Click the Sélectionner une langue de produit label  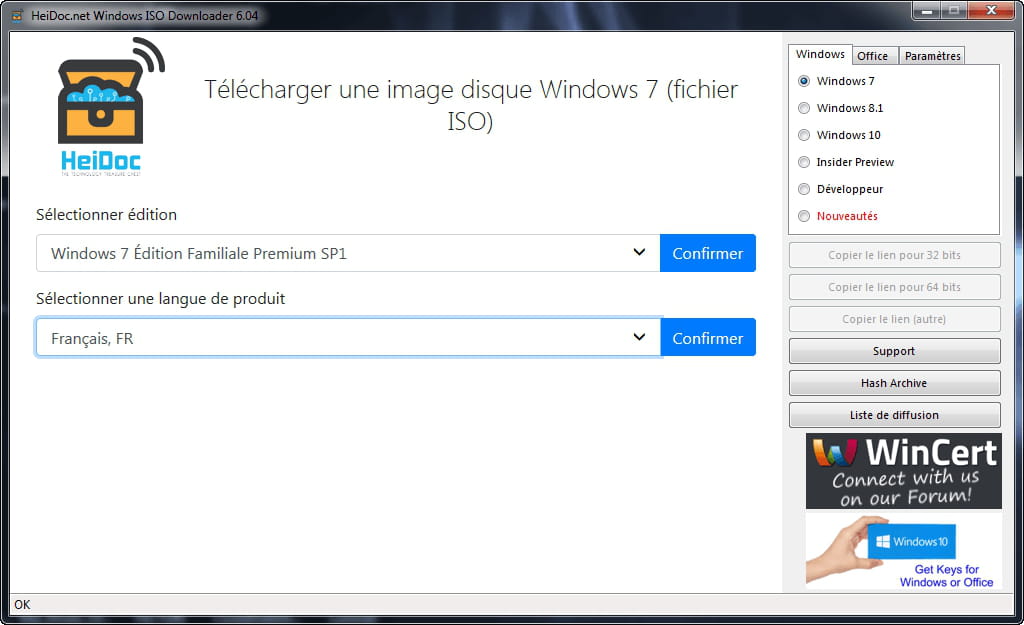(161, 299)
